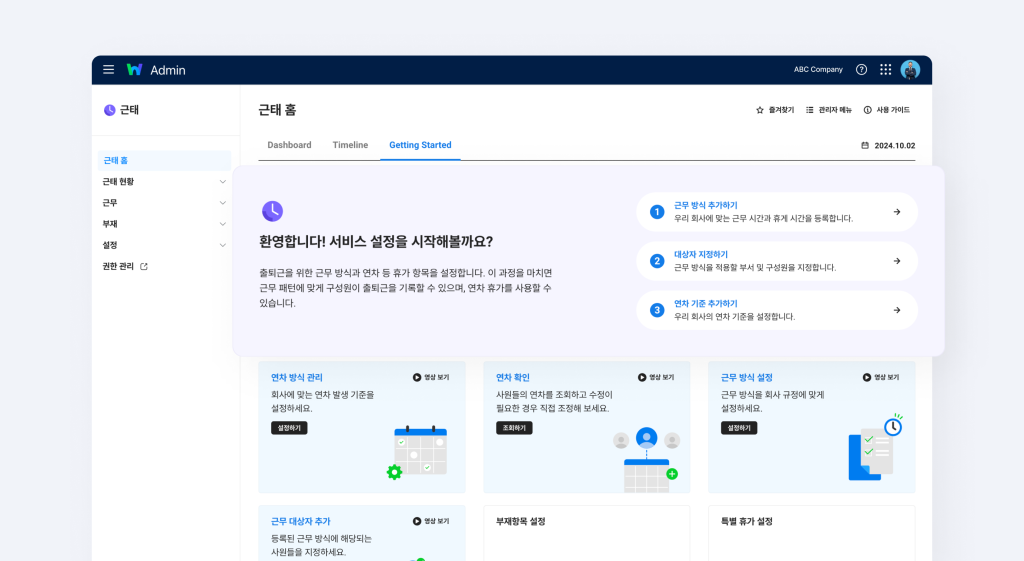Open the 대상자 지정하기 link
The height and width of the screenshot is (561, 1024).
701,255
